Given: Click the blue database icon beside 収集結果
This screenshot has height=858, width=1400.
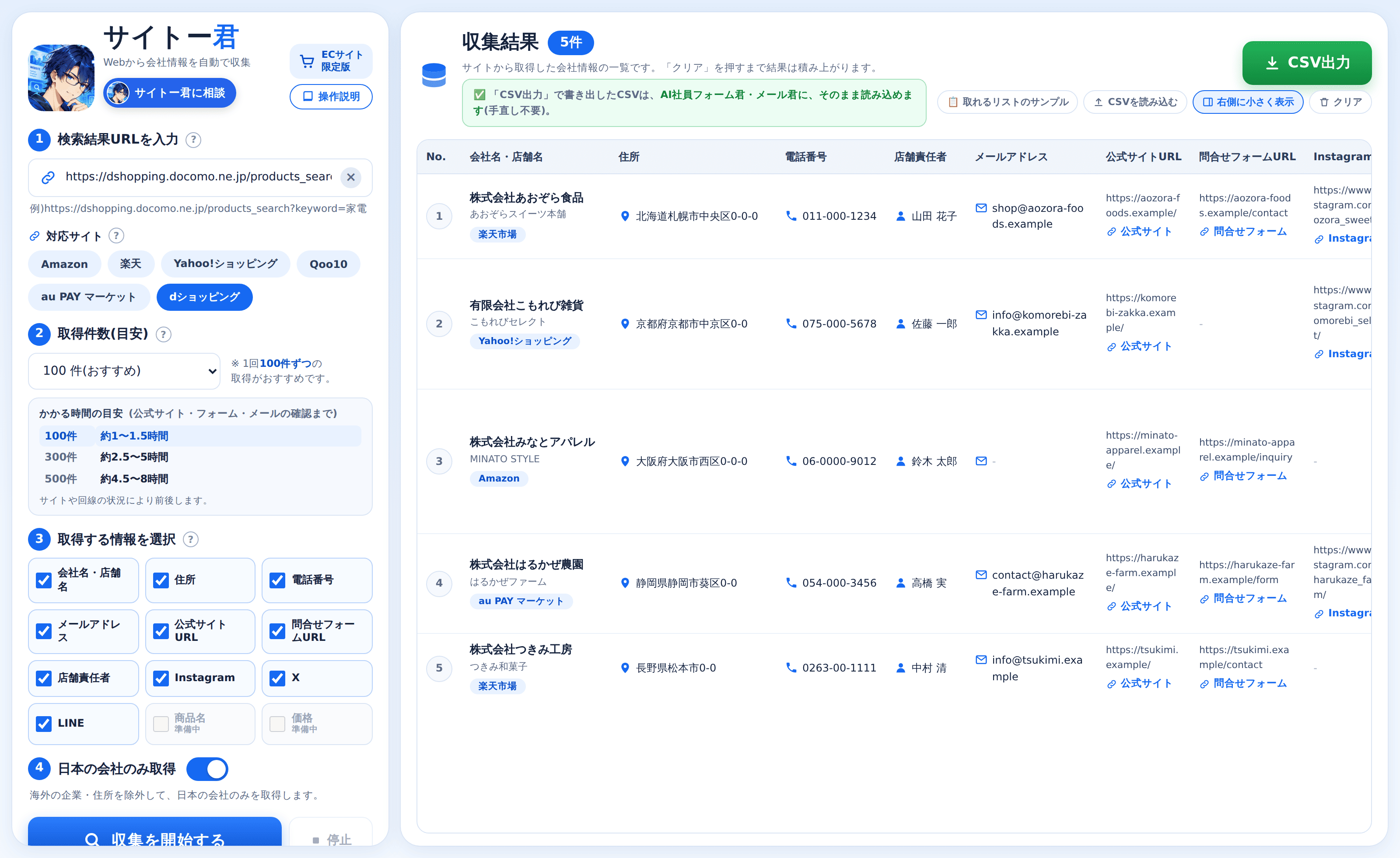Looking at the screenshot, I should click(434, 75).
